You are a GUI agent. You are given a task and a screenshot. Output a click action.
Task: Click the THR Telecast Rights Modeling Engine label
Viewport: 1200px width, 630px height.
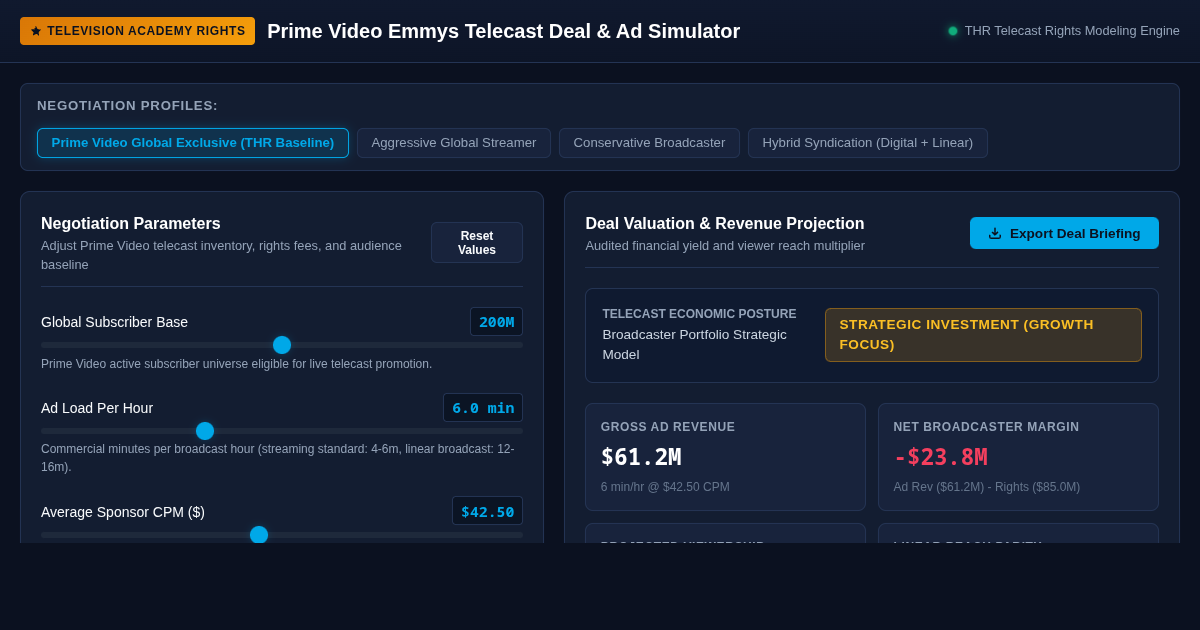1072,31
